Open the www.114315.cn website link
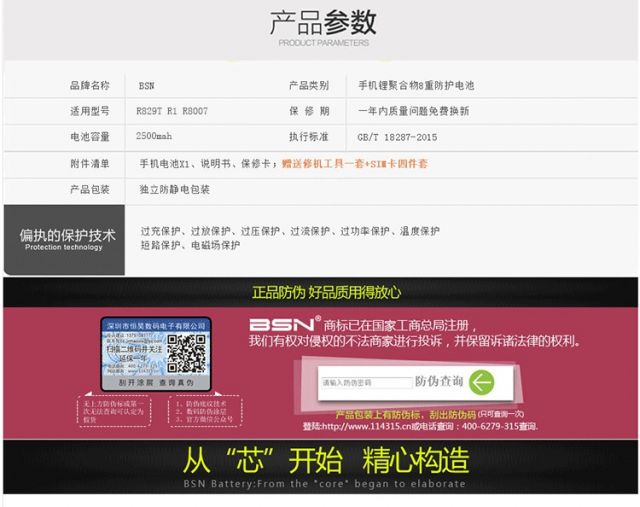 pyautogui.click(x=381, y=427)
